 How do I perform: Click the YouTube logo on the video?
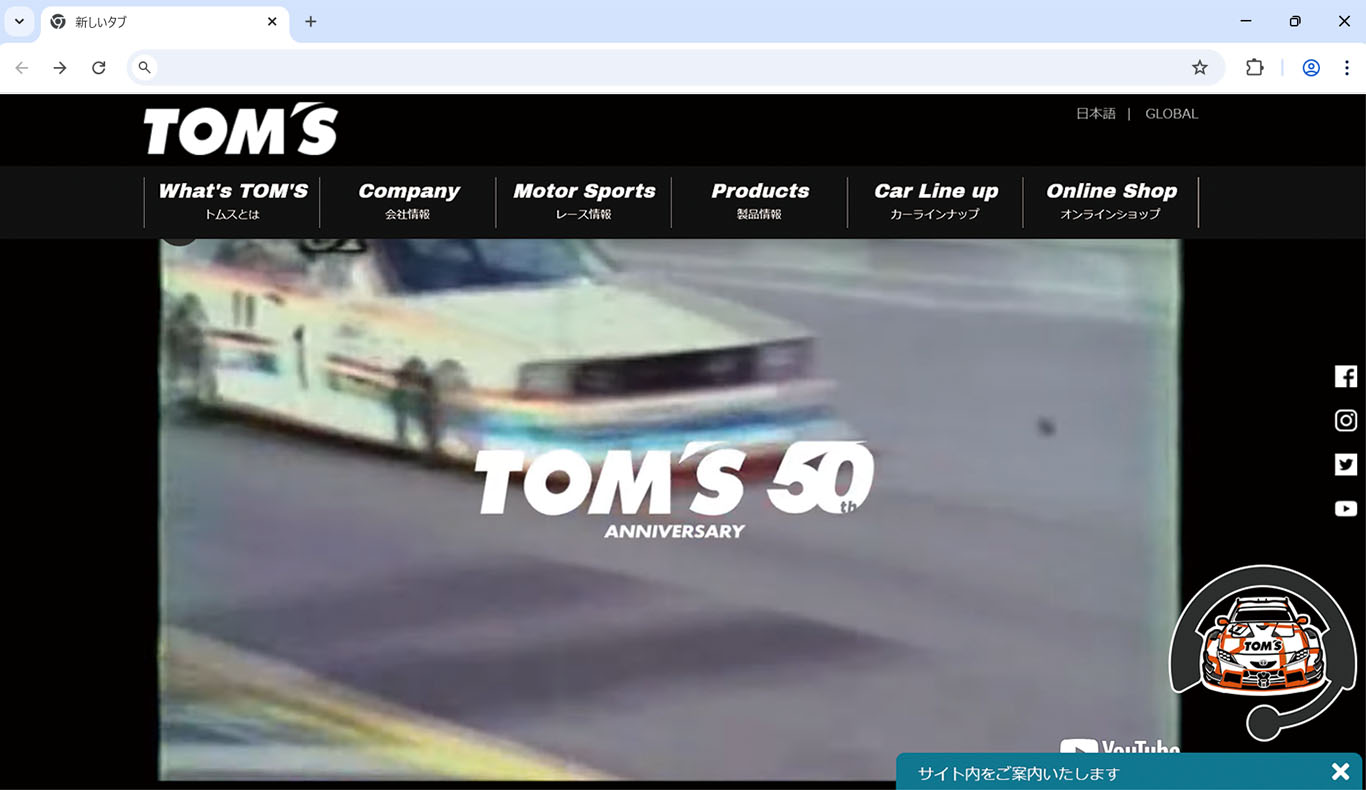click(1120, 749)
